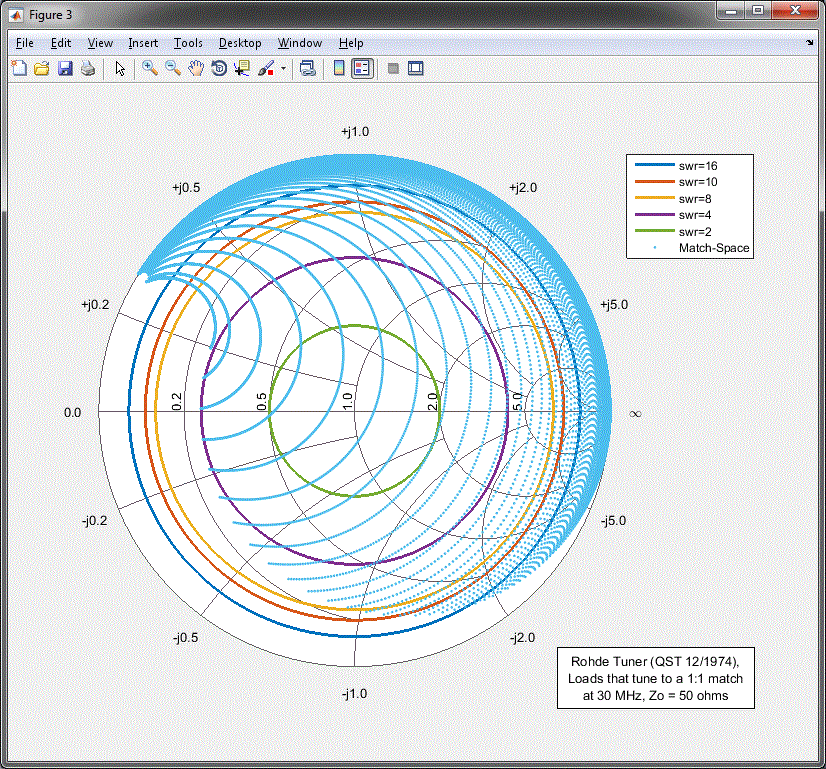Click the Link Plot toolbar button
This screenshot has height=769, width=826.
[308, 68]
